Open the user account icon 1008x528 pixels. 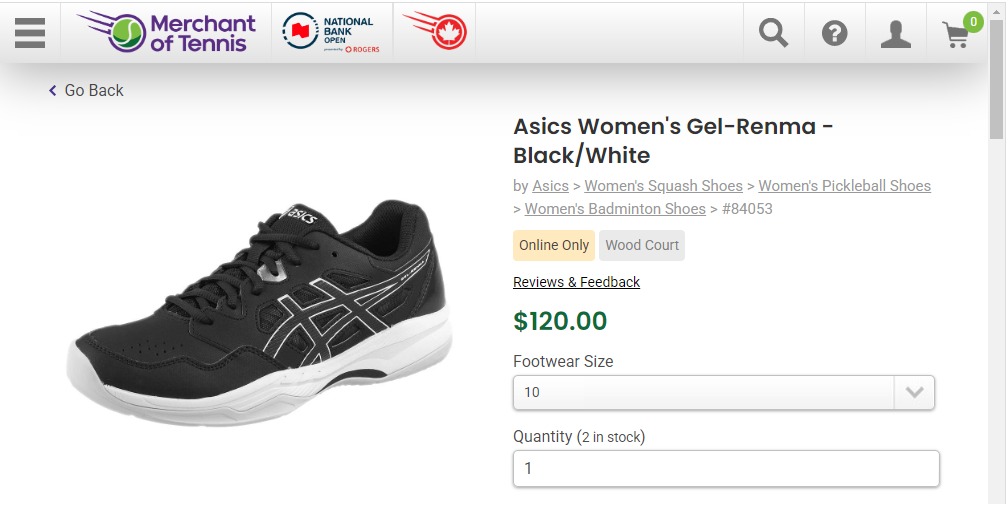895,34
